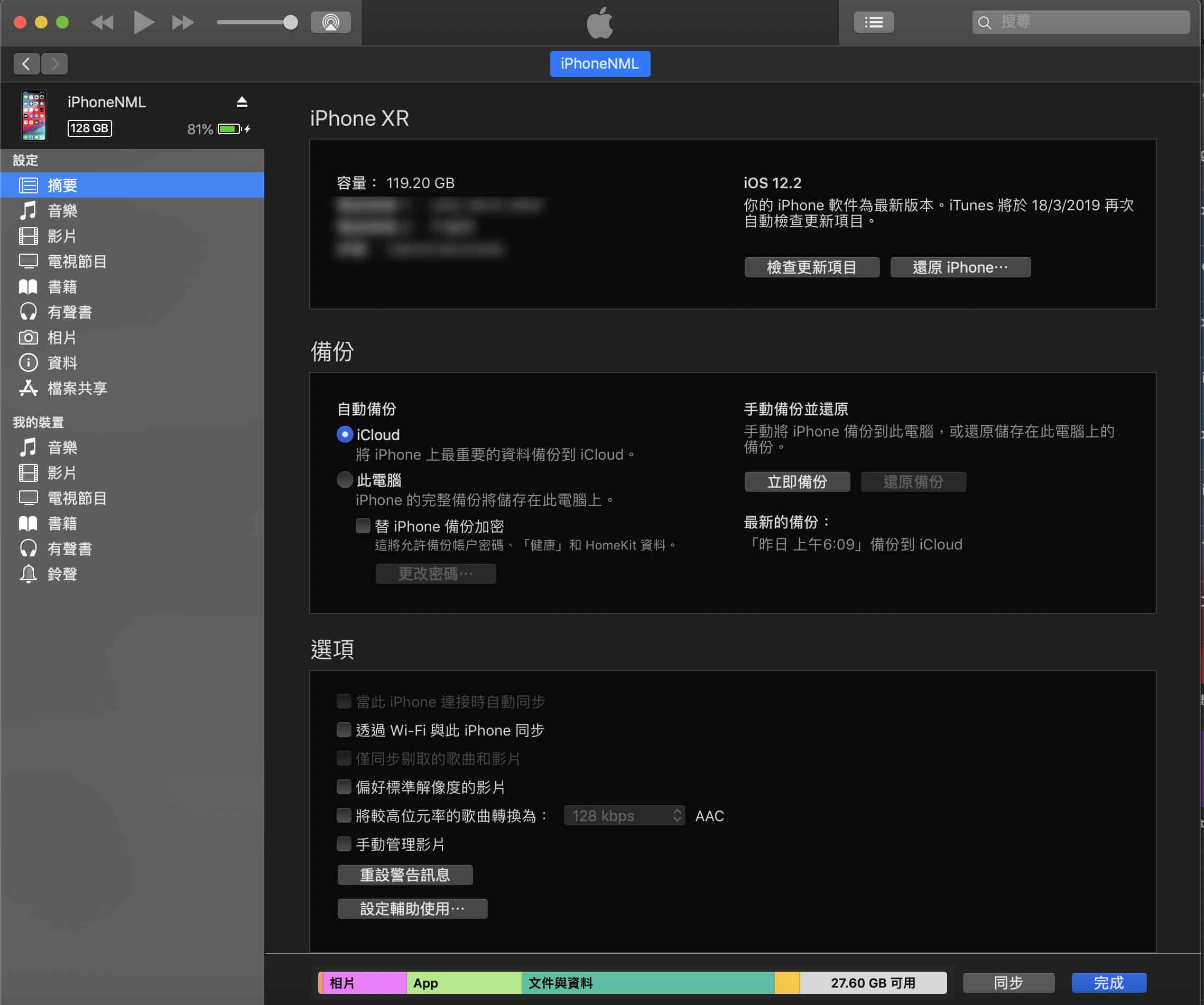Open 影片 under 設定 section
This screenshot has width=1204, height=1005.
click(132, 236)
